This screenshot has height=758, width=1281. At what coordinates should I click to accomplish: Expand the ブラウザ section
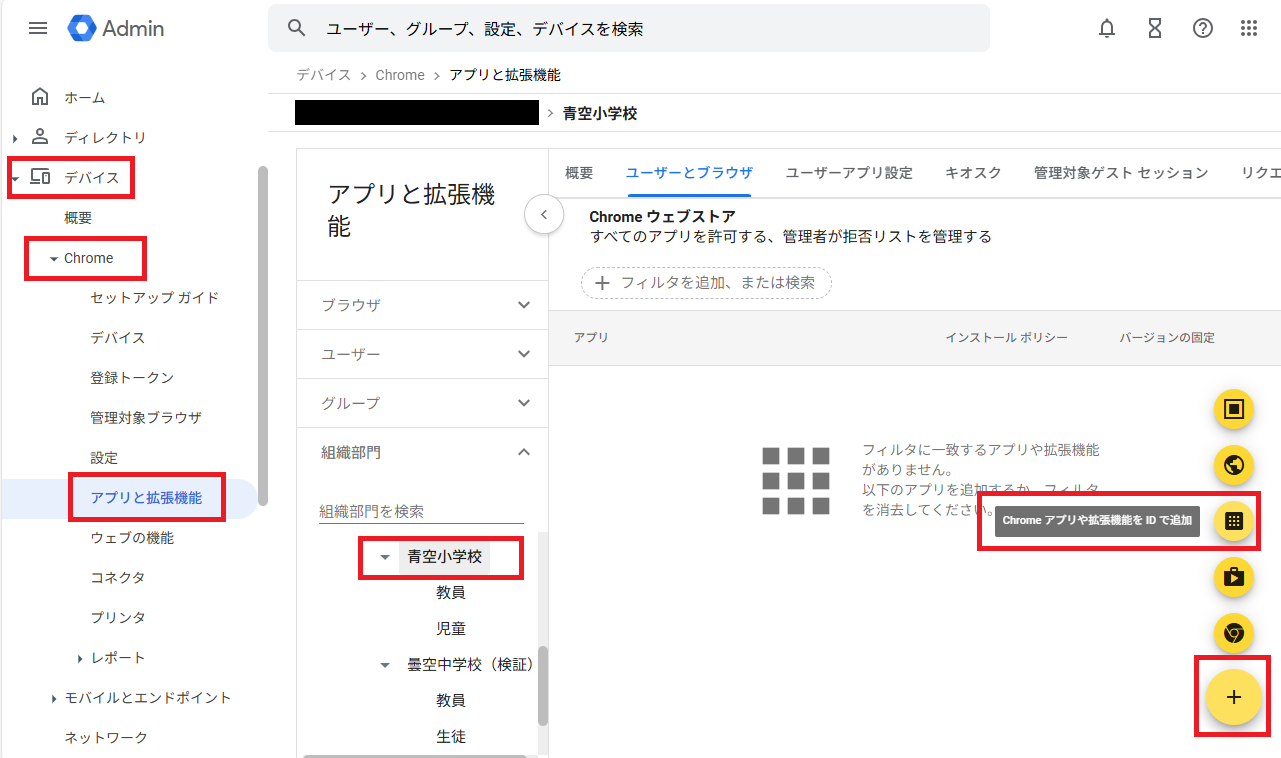pyautogui.click(x=523, y=305)
